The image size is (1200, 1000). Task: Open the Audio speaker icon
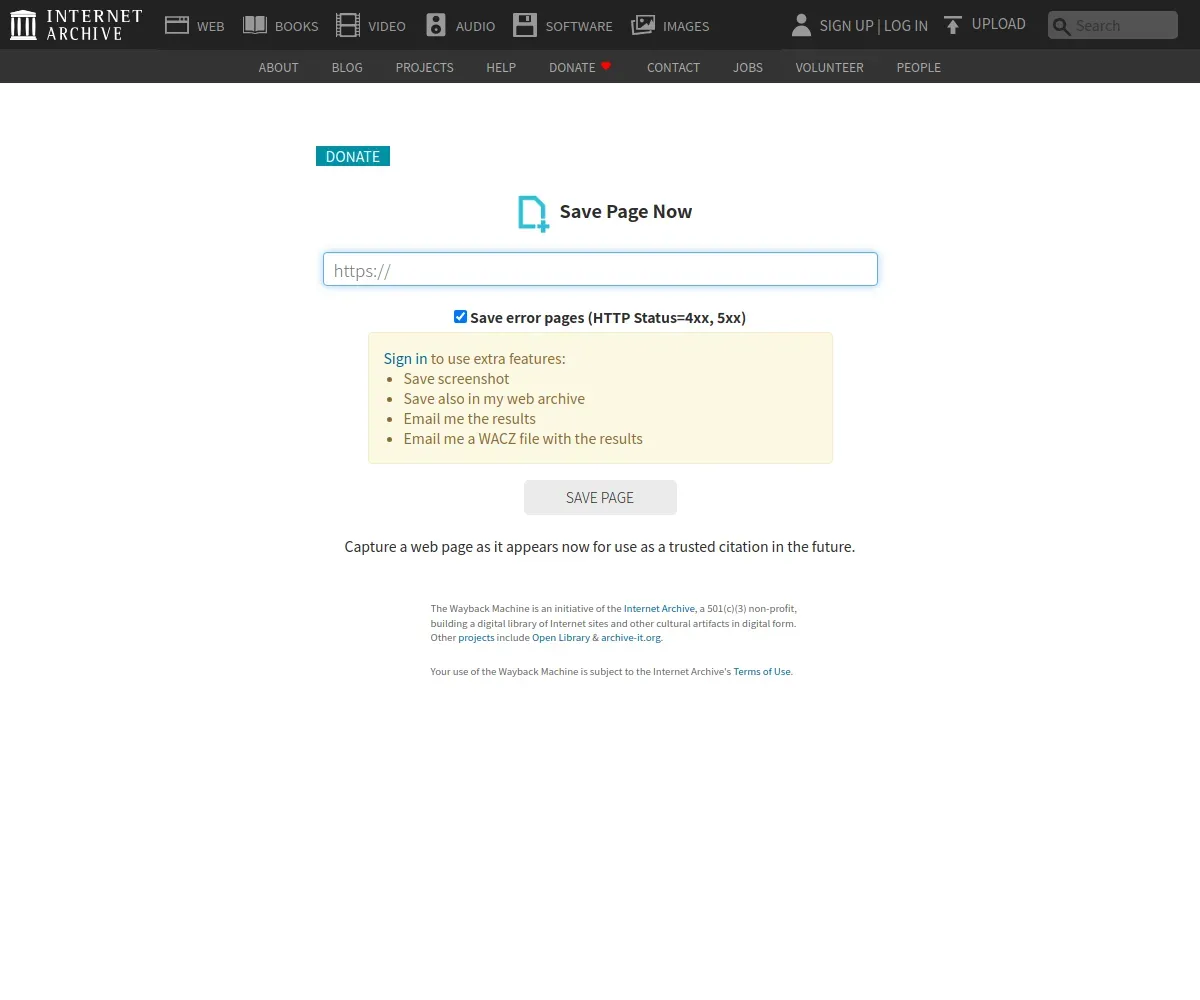tap(436, 25)
